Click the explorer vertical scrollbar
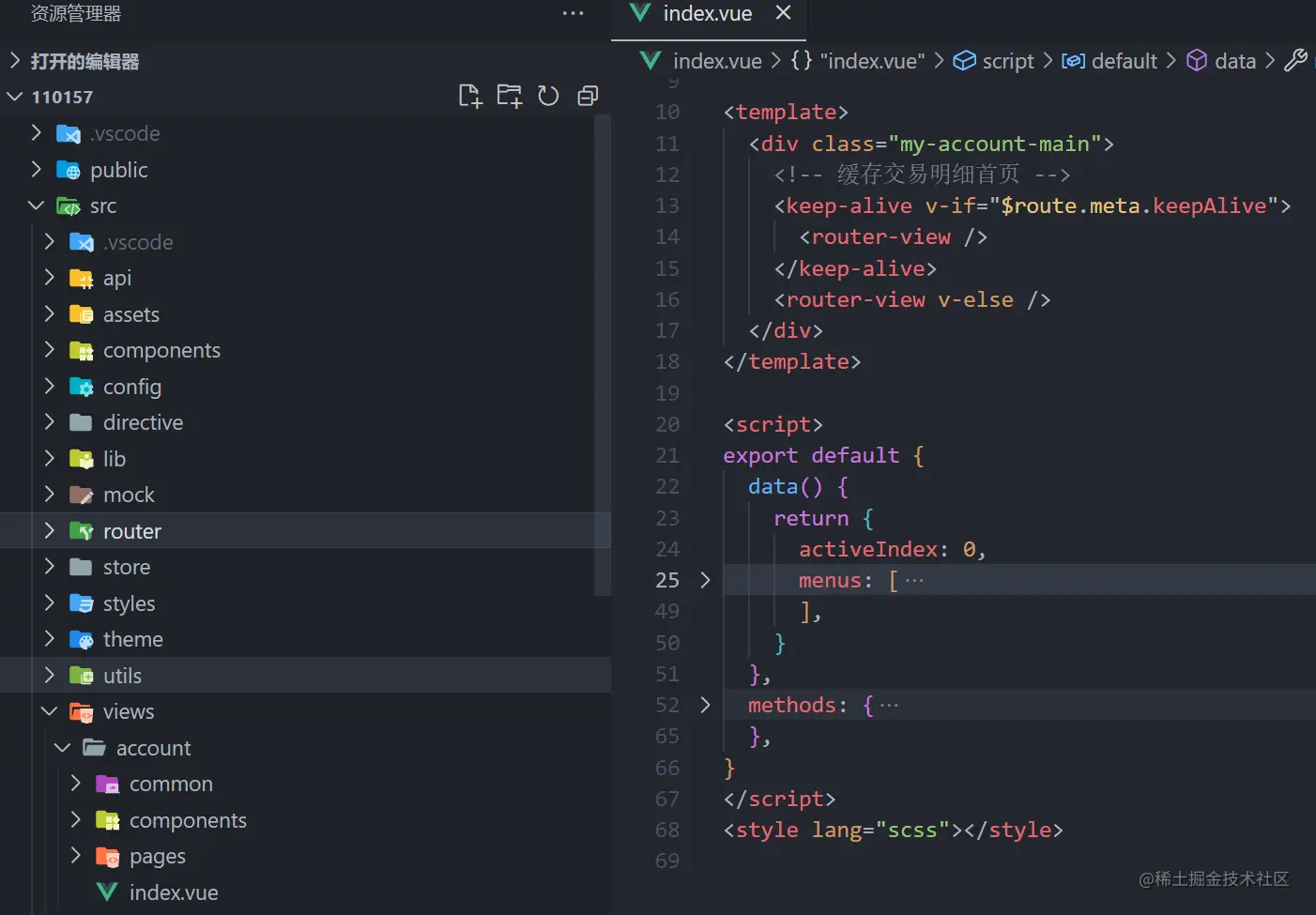This screenshot has height=915, width=1316. click(x=603, y=355)
